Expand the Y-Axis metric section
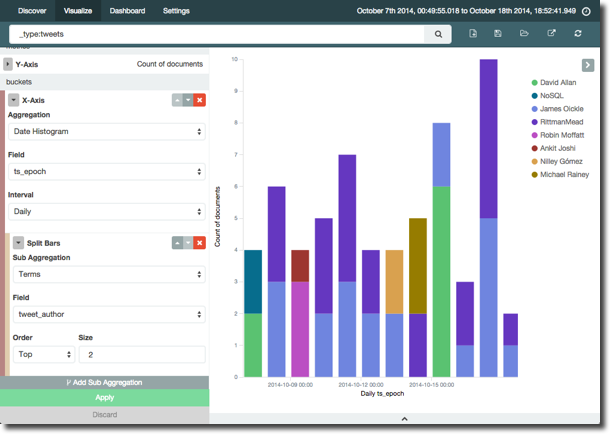The width and height of the screenshot is (610, 434). tap(8, 64)
